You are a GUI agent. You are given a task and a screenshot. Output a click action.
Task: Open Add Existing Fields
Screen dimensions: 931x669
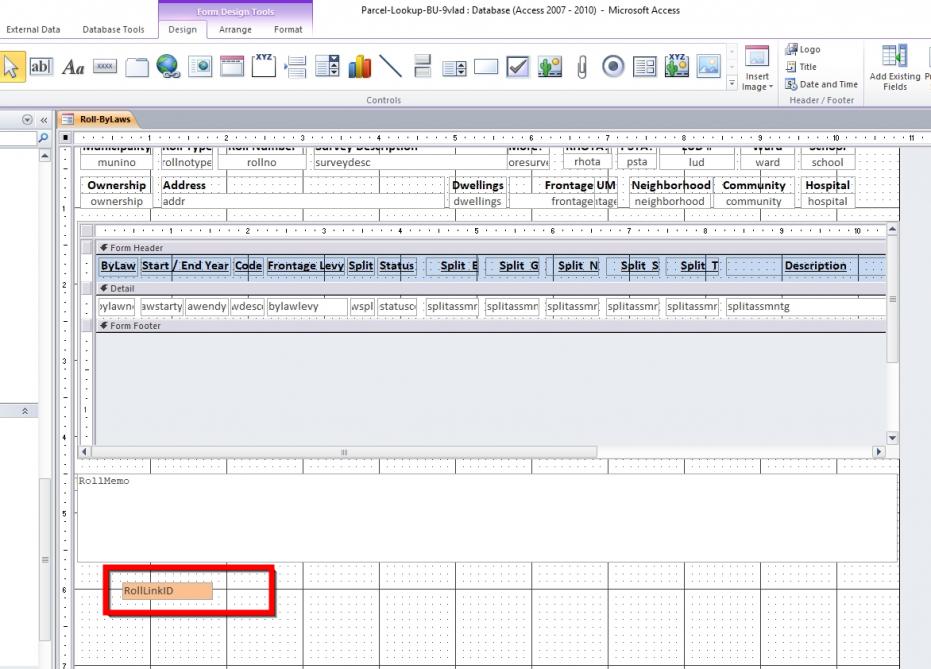895,68
